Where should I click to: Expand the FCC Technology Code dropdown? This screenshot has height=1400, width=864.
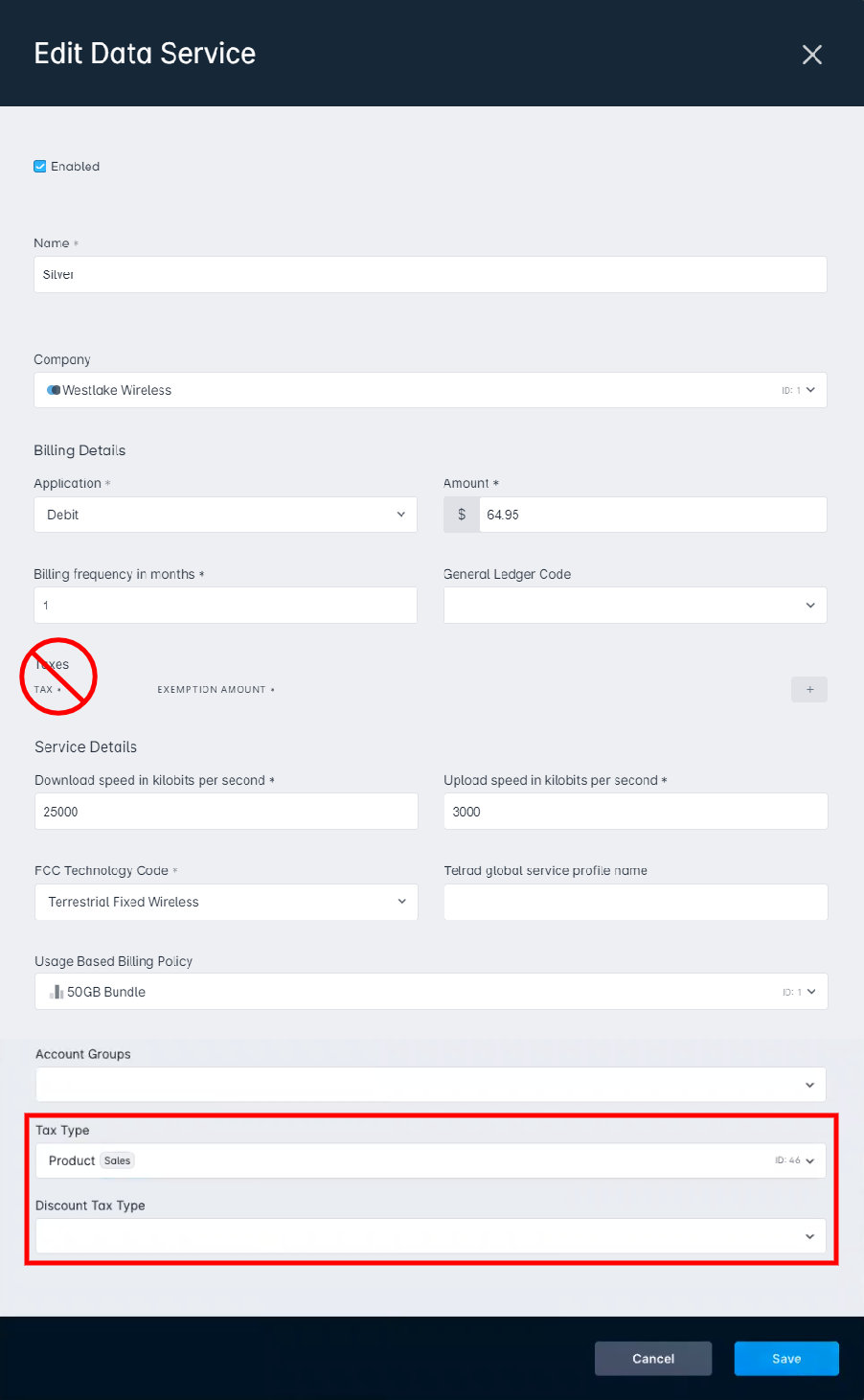226,902
